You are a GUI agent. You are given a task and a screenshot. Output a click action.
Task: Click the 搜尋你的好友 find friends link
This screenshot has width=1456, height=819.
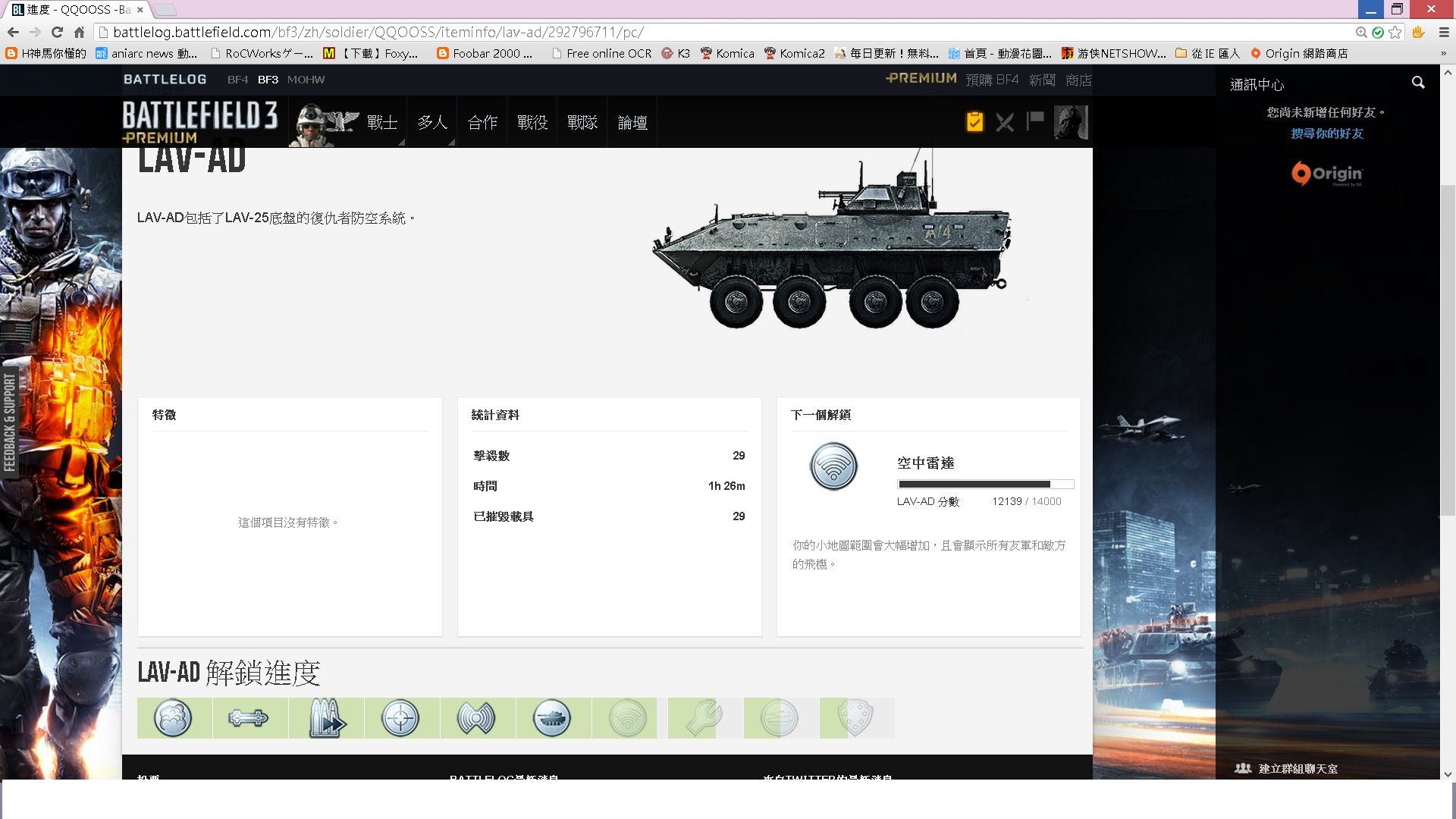point(1327,133)
